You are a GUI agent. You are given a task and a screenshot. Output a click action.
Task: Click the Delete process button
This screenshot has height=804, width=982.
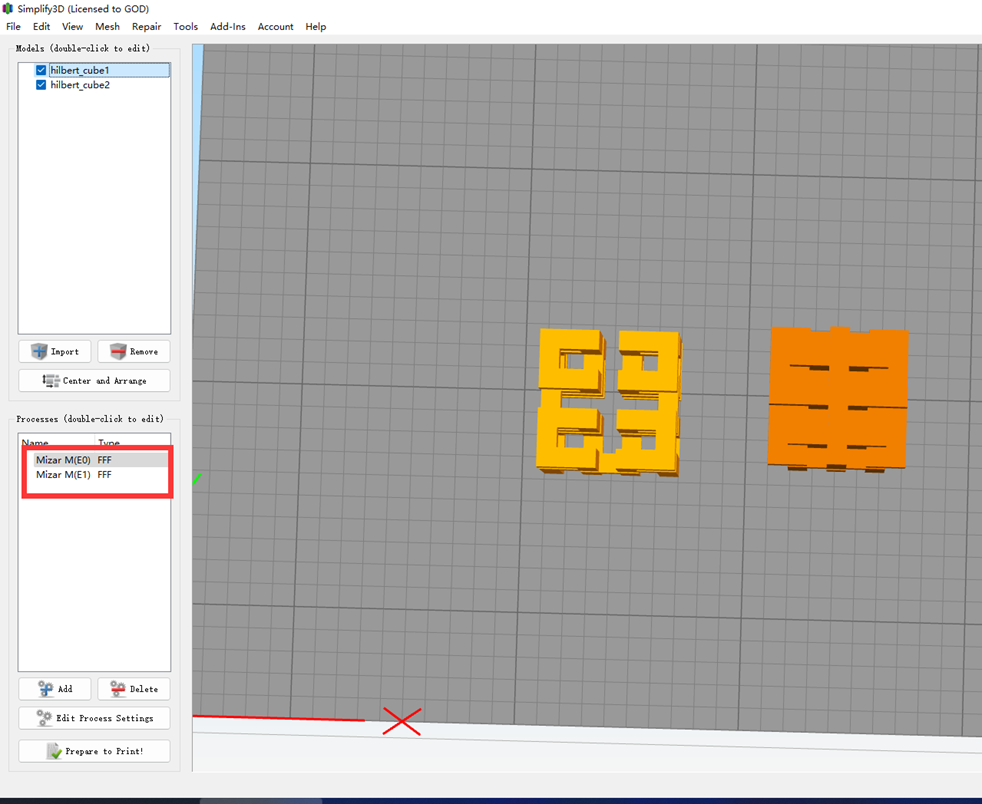pos(133,689)
